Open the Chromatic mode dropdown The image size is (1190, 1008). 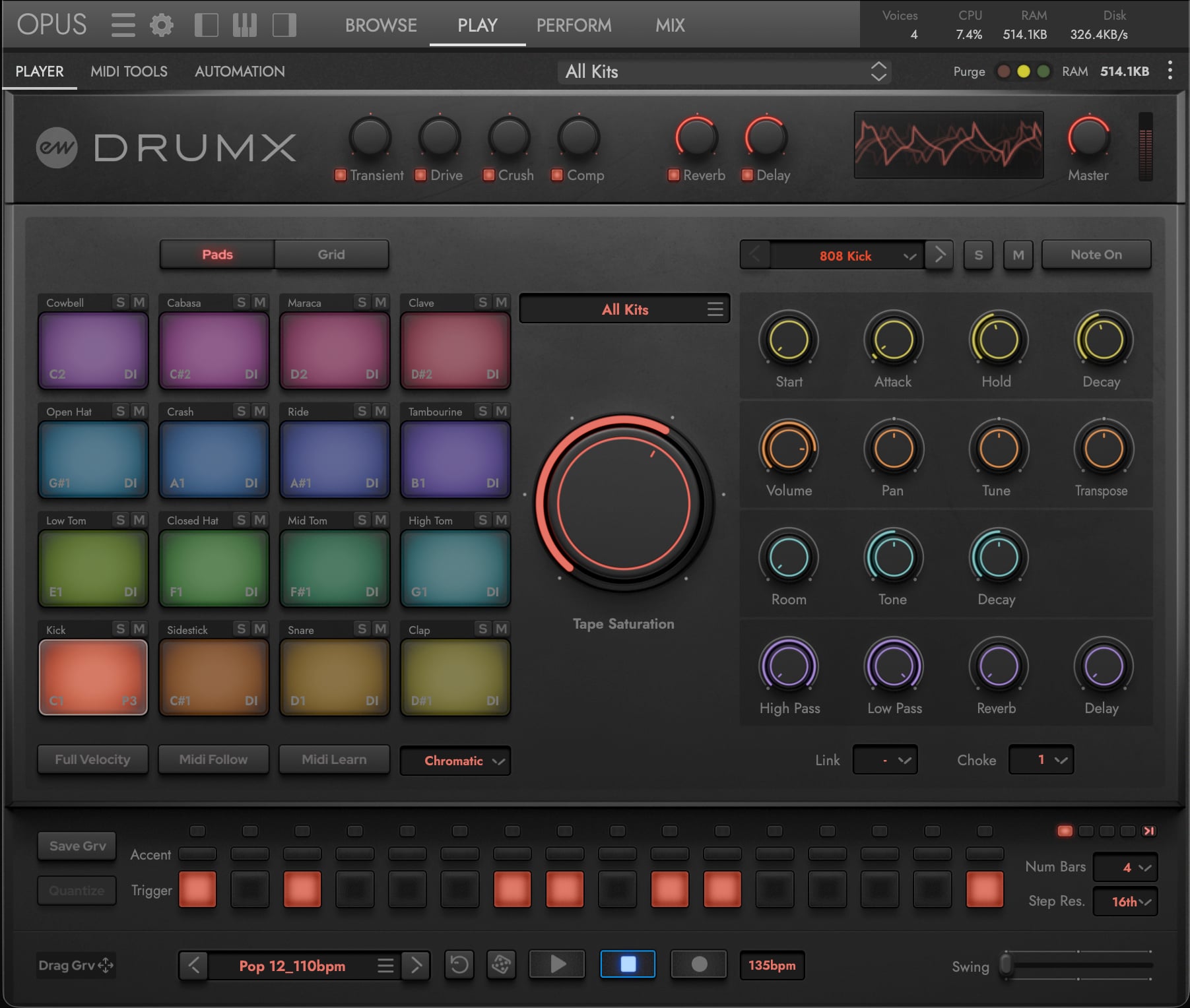tap(455, 761)
